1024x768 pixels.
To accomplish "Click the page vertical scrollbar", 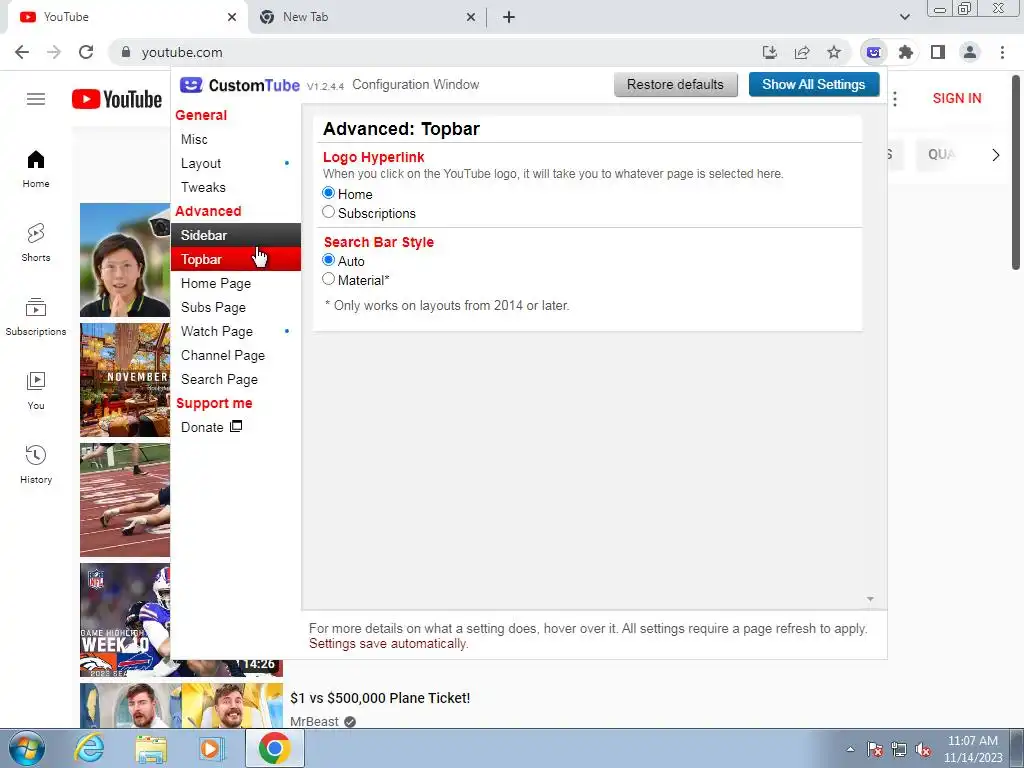I will [1016, 171].
